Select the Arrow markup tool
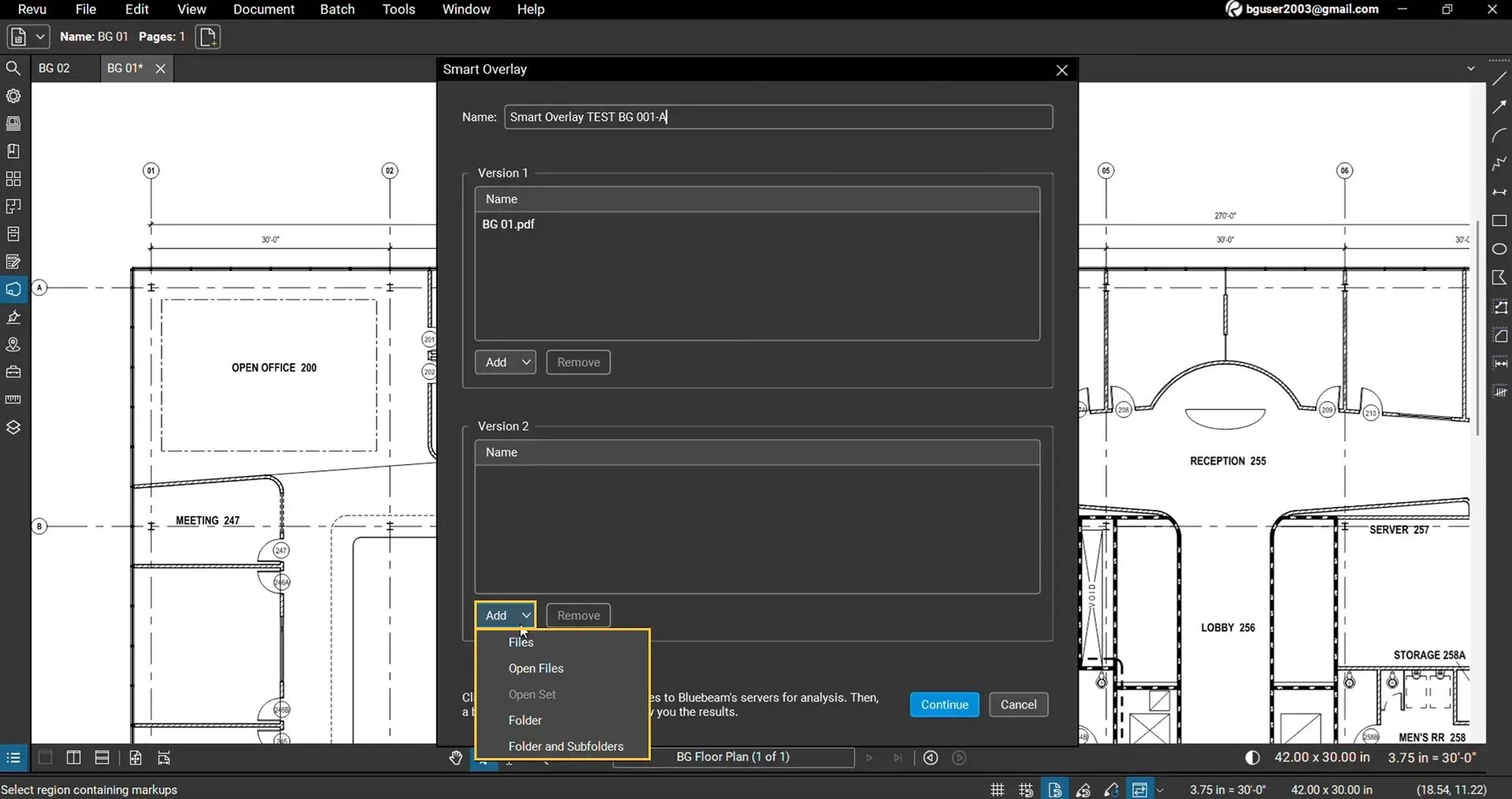This screenshot has height=799, width=1512. coord(1499,107)
